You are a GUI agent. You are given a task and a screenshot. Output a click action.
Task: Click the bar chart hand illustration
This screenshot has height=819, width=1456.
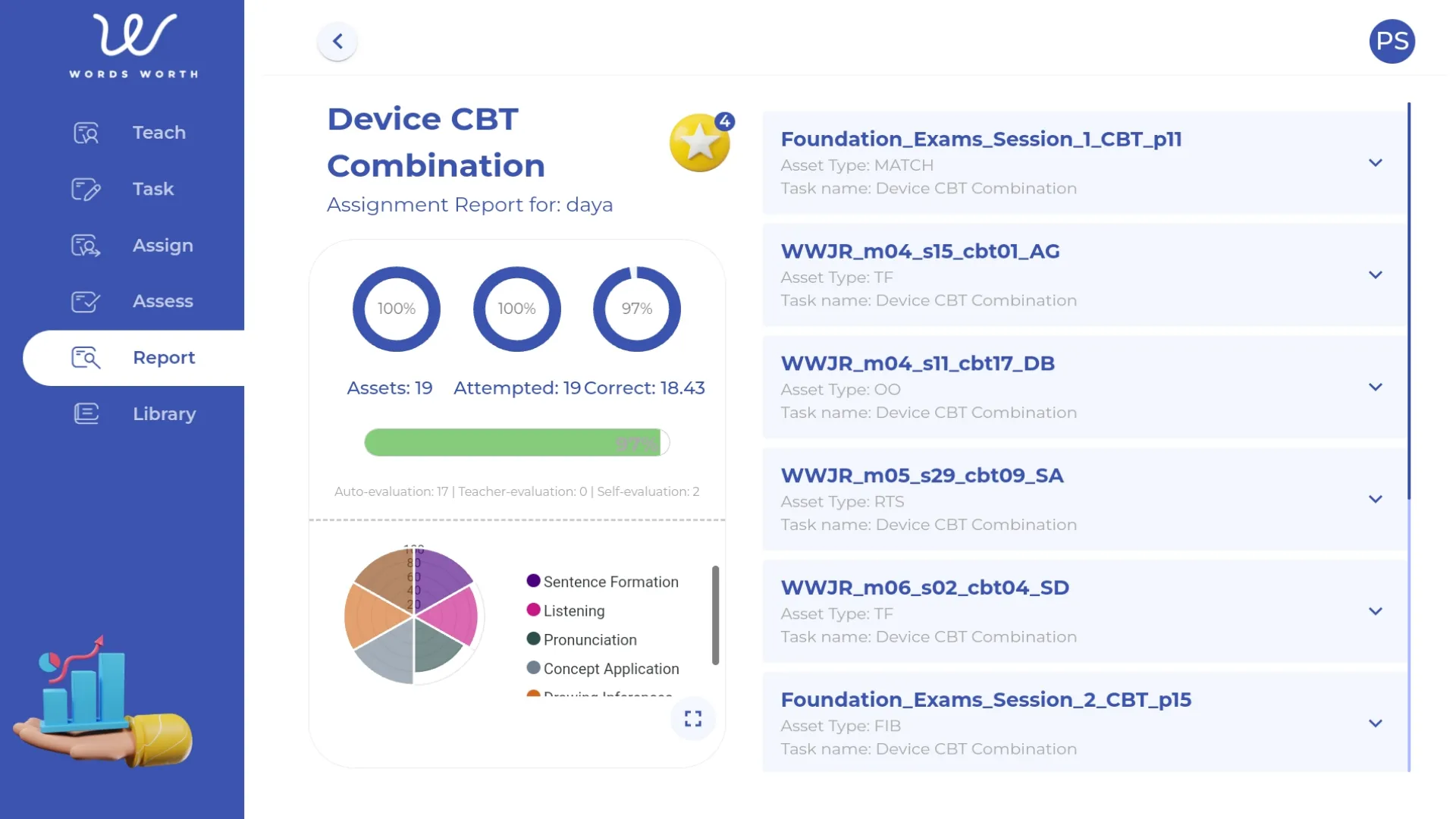[102, 701]
